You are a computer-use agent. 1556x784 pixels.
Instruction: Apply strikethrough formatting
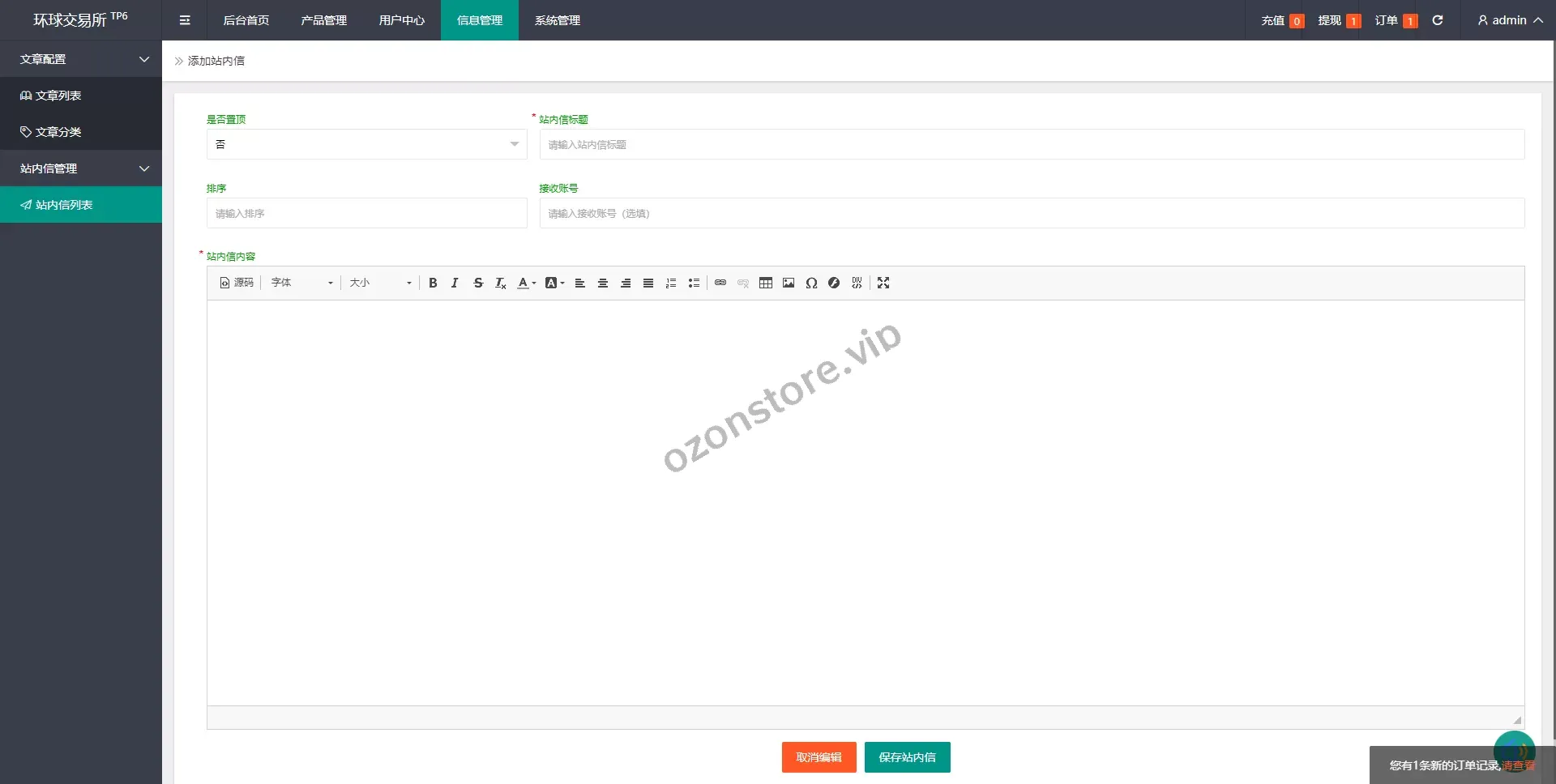[x=478, y=283]
